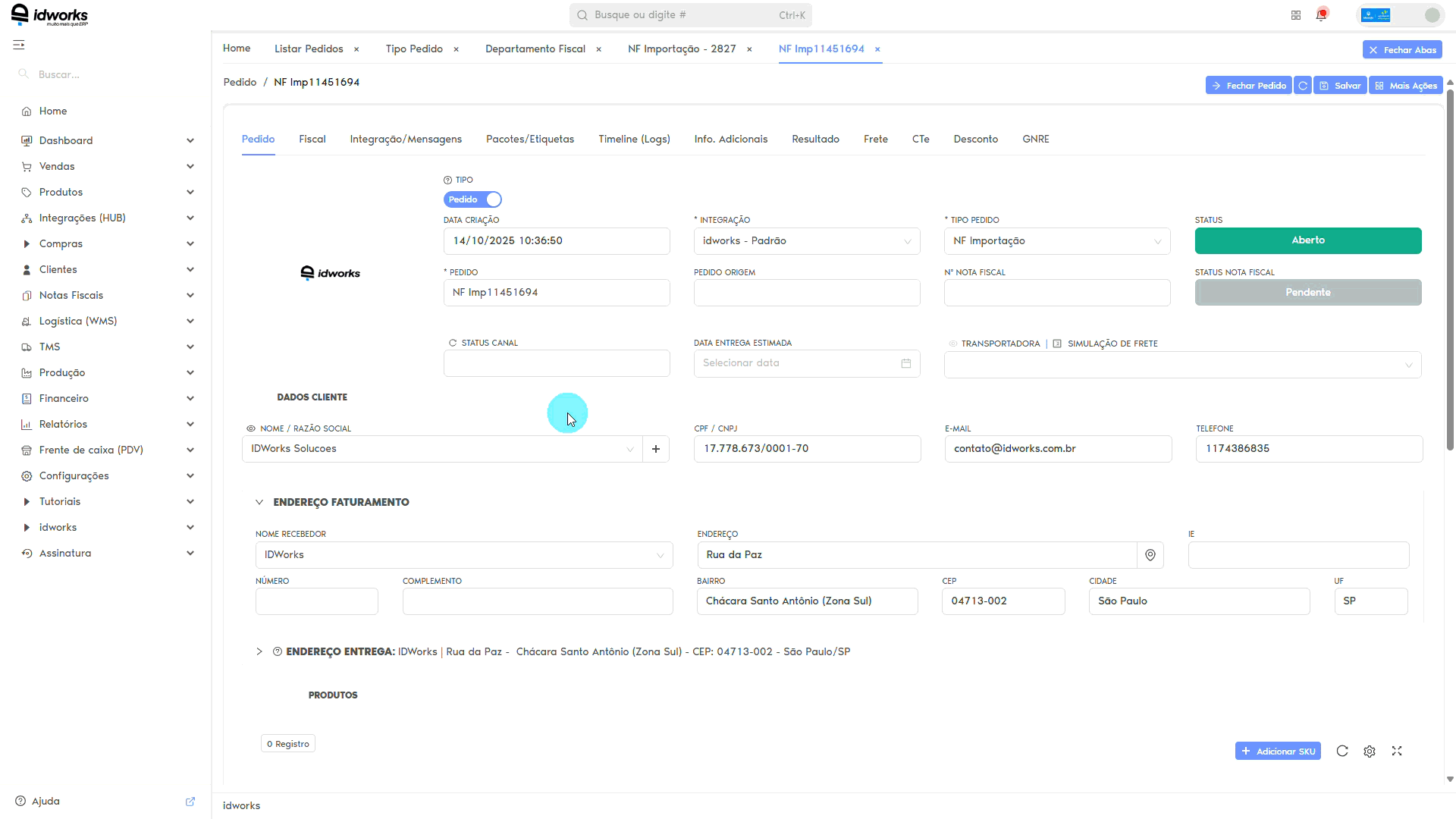
Task: Click the Simulação de Frete icon
Action: pyautogui.click(x=1057, y=344)
